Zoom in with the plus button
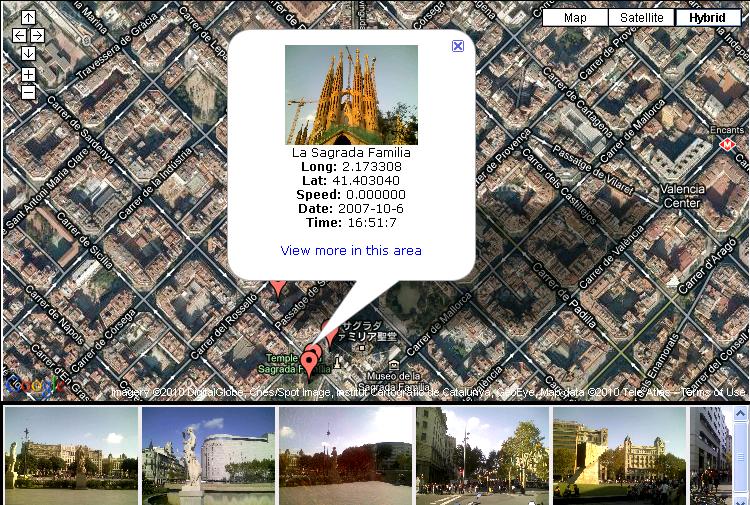This screenshot has width=750, height=505. pos(28,75)
